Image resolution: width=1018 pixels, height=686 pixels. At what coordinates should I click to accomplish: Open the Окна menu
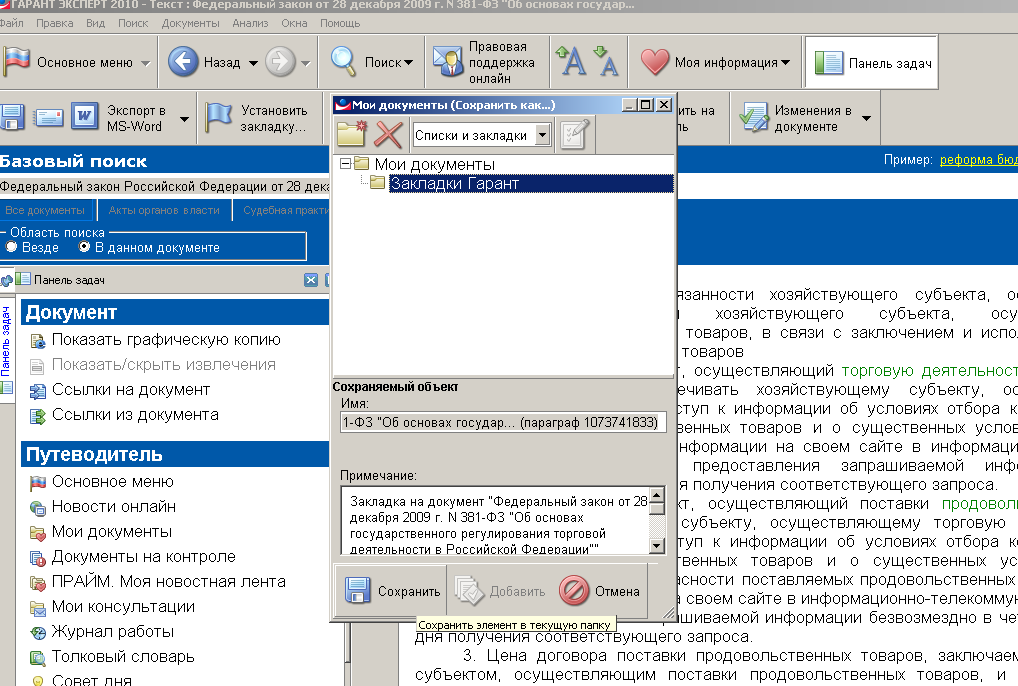[x=294, y=23]
